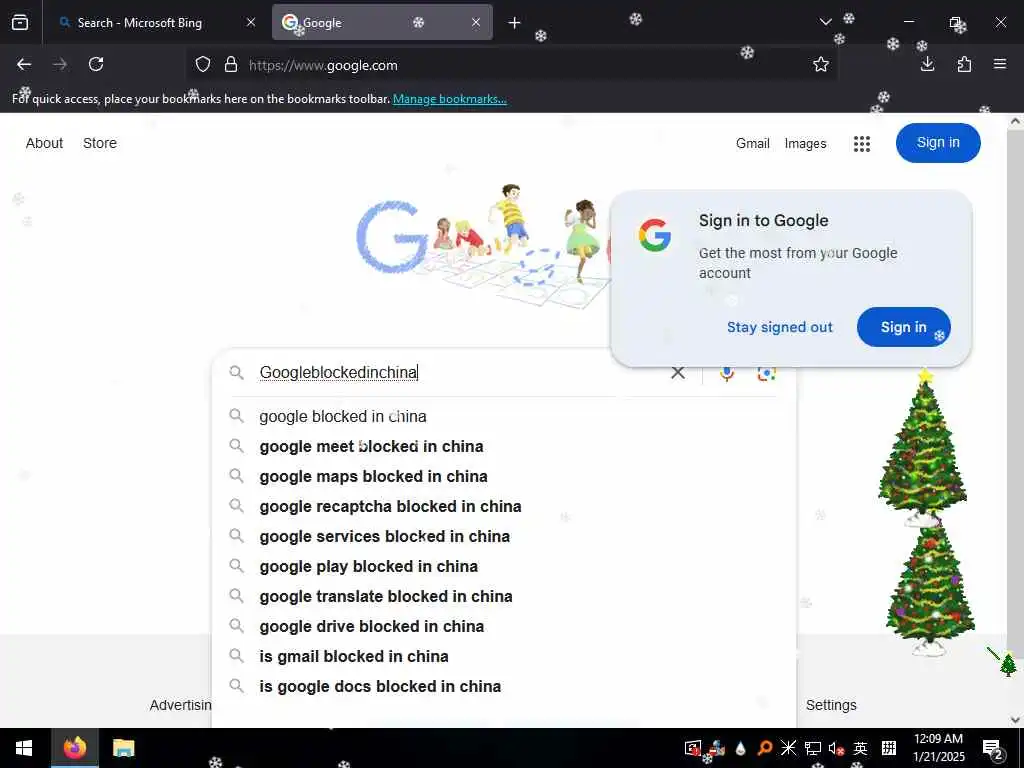Select suggestion google blocked in china
Viewport: 1024px width, 768px height.
coord(504,416)
